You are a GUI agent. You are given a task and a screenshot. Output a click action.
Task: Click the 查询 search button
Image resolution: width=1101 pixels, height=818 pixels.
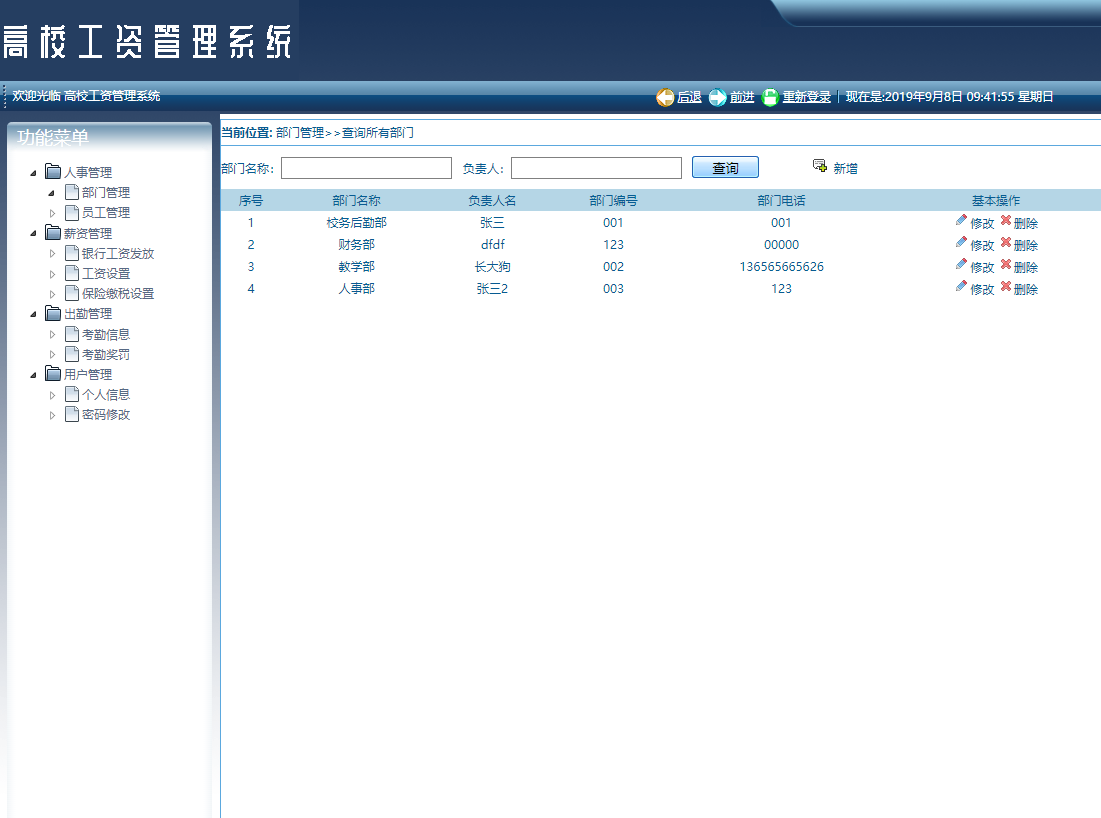tap(725, 168)
